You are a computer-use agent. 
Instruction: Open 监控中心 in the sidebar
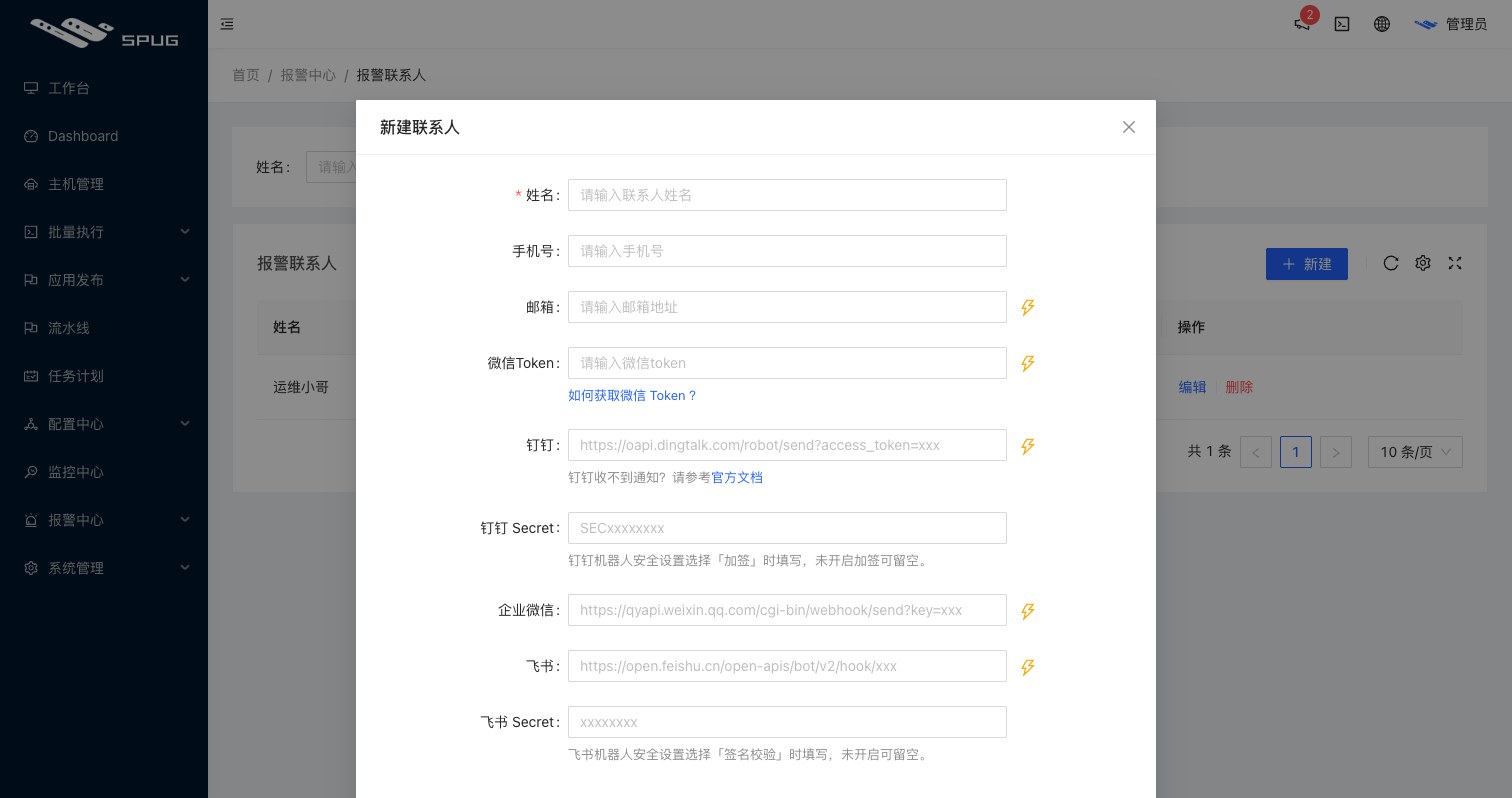point(104,472)
